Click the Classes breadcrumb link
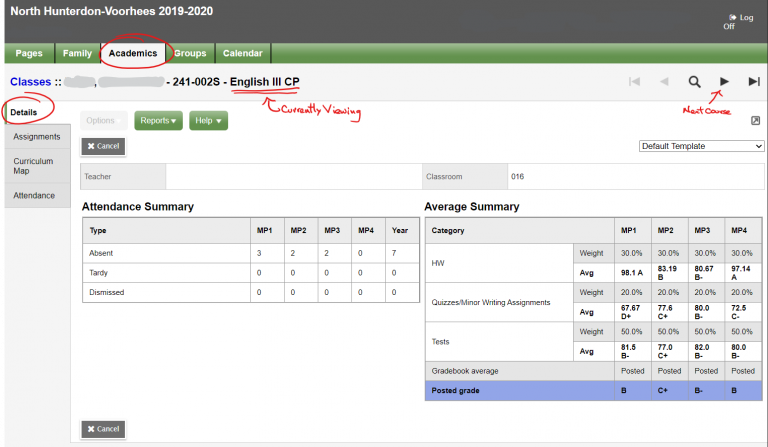 (x=30, y=81)
